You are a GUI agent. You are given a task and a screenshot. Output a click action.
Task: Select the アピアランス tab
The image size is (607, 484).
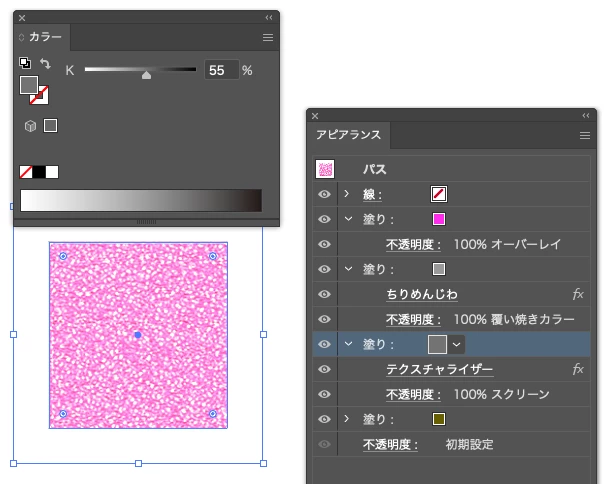(x=348, y=135)
